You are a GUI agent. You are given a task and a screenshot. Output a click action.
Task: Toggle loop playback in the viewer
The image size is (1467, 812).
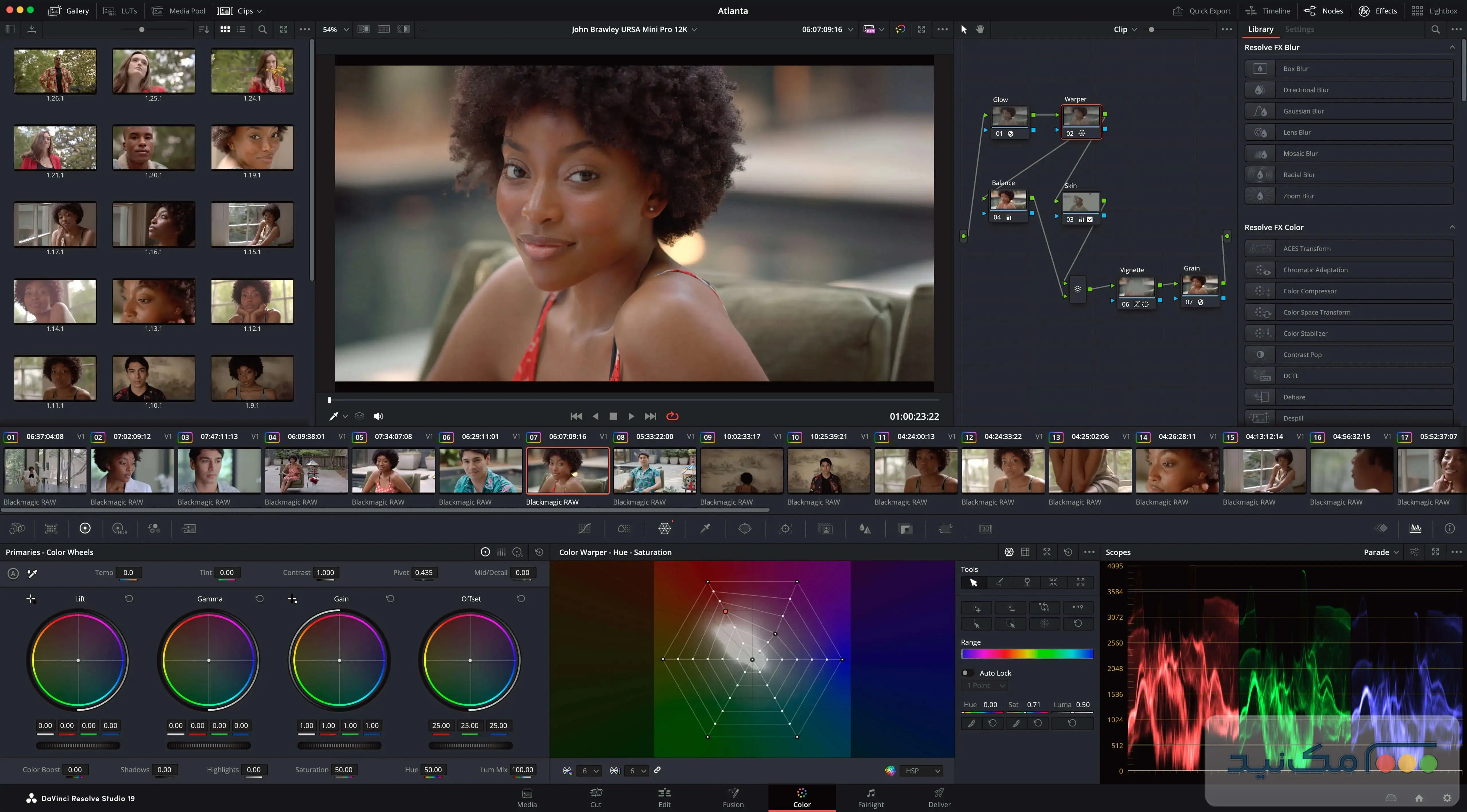[672, 416]
